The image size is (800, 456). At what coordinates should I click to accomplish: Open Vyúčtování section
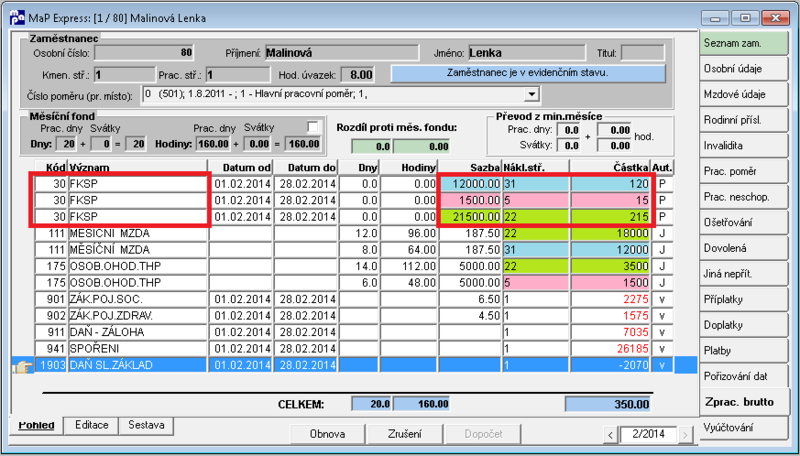744,428
